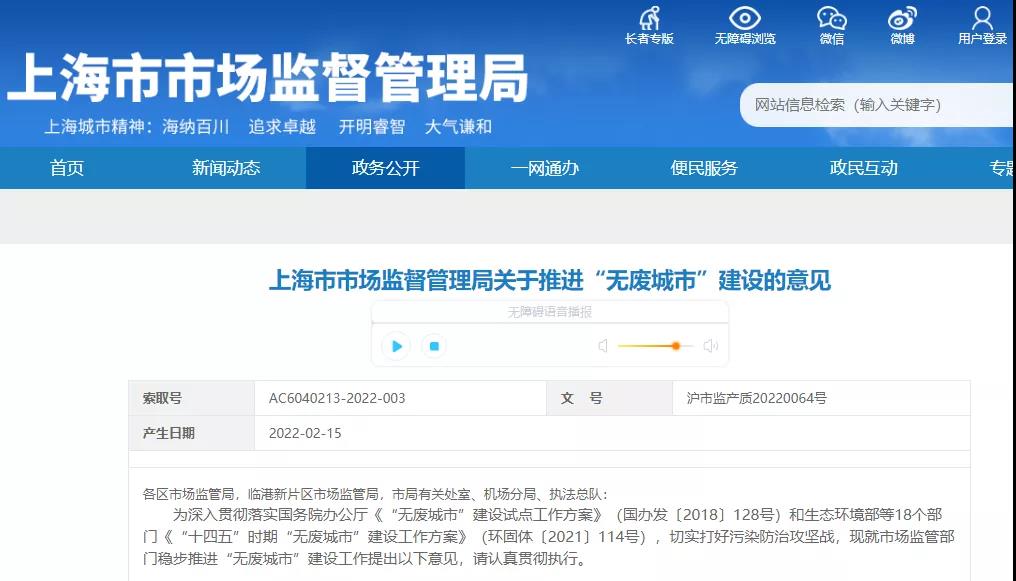
Task: Open the 一网通办 menu
Action: [x=545, y=168]
